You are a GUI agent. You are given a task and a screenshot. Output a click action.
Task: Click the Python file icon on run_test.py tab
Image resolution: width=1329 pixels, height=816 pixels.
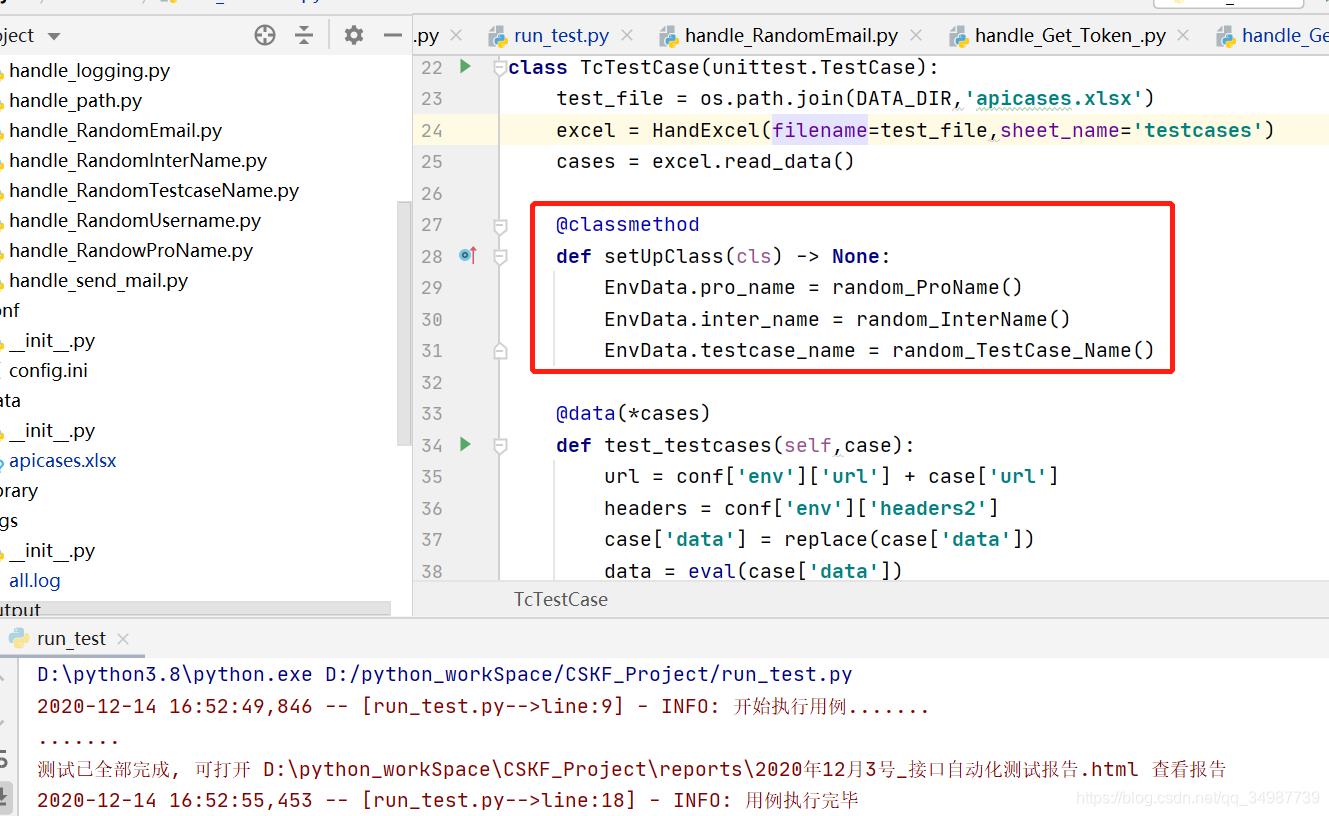pos(497,37)
